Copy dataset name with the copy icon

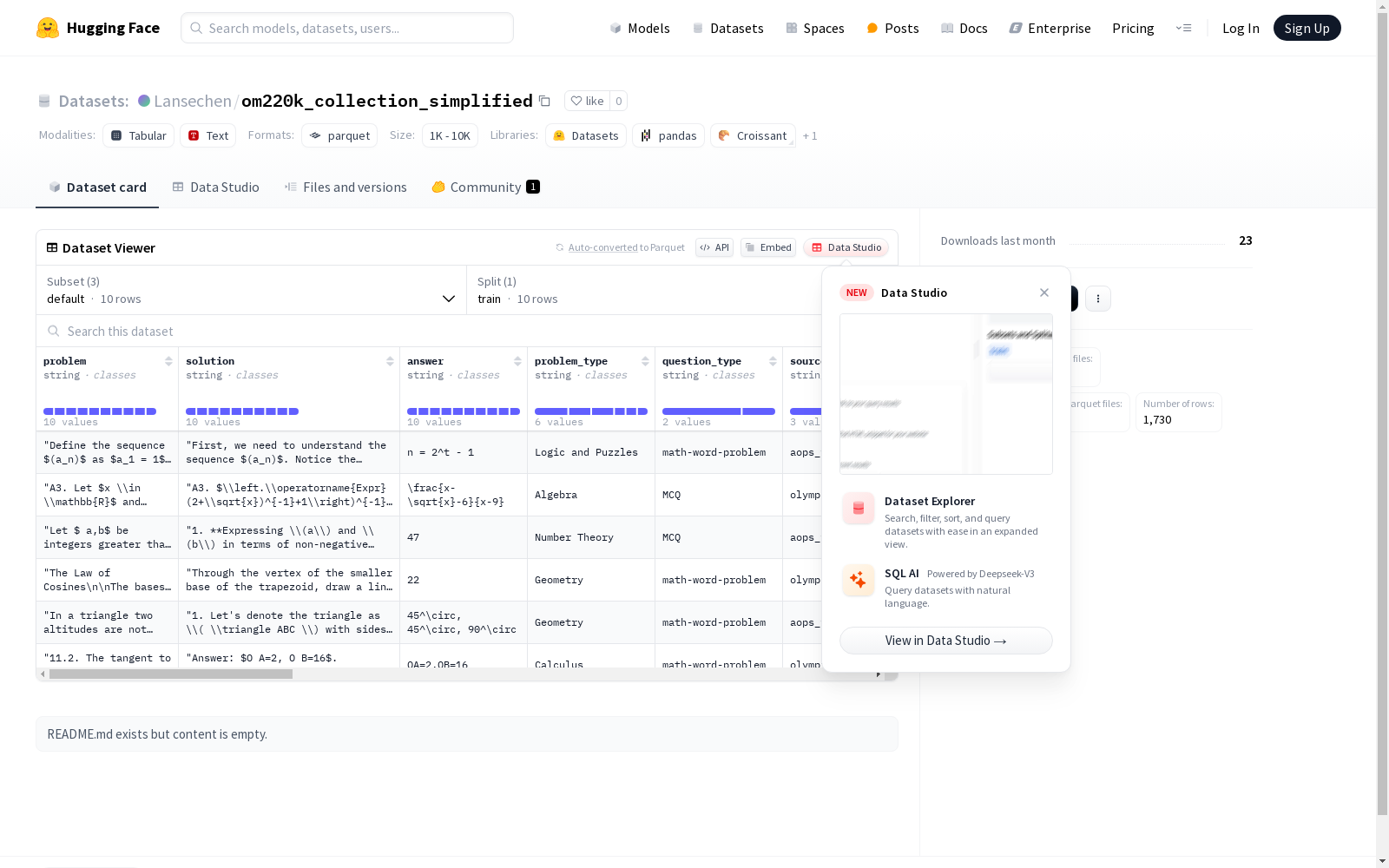pos(544,101)
